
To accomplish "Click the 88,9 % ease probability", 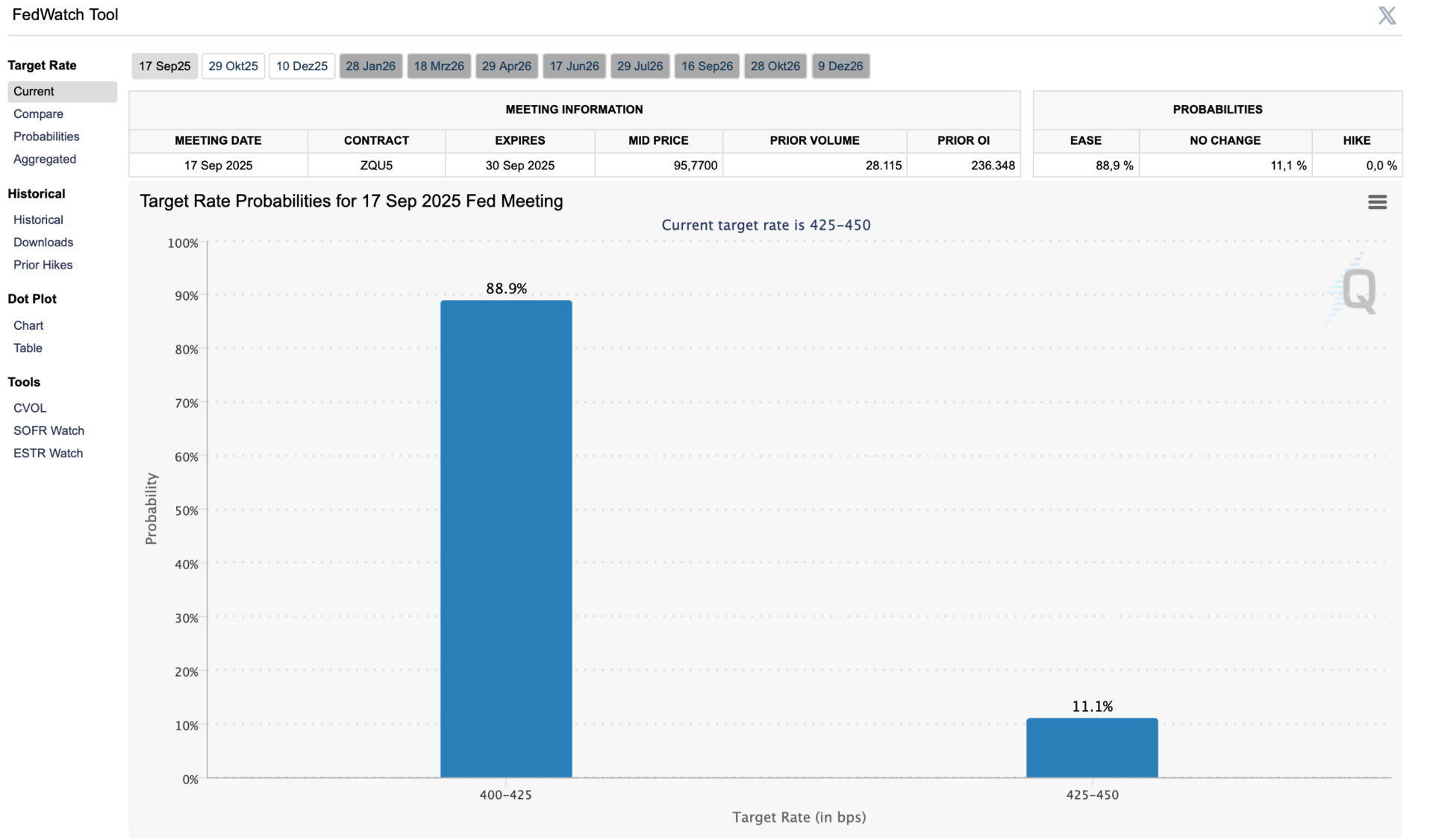I will pos(1114,165).
